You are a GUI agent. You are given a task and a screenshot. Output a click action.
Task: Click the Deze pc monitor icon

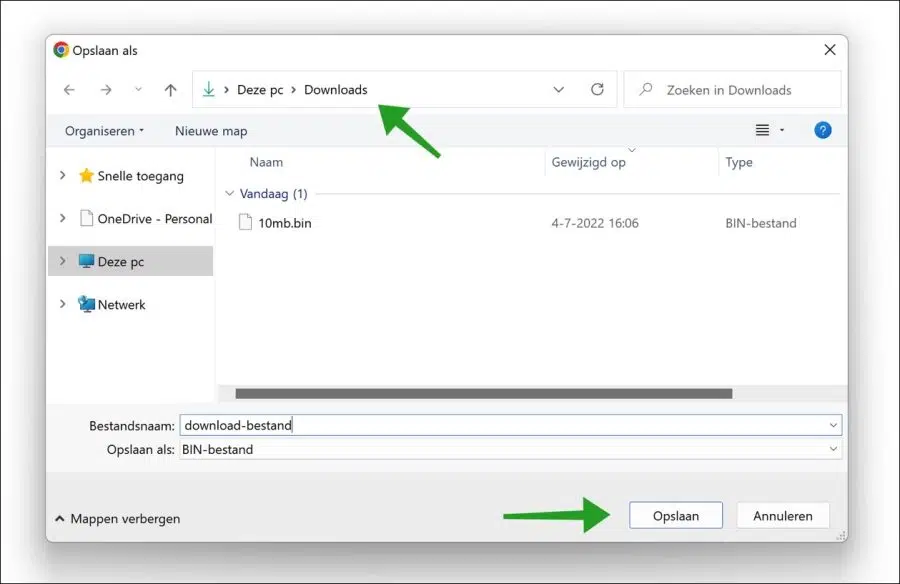coord(86,261)
